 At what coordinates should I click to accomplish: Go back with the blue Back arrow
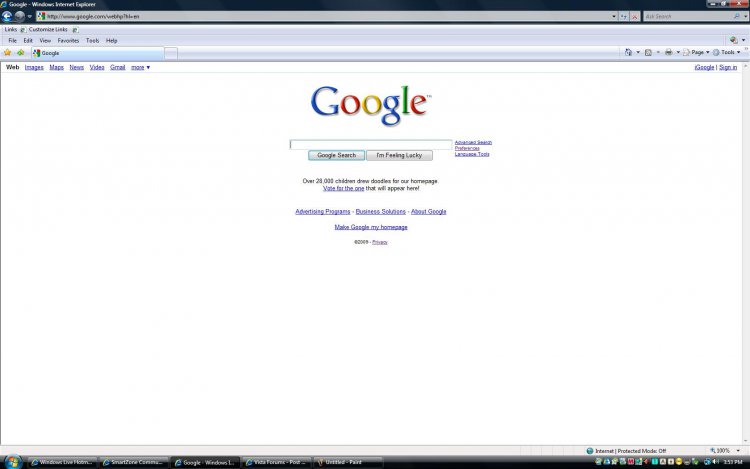(7, 16)
